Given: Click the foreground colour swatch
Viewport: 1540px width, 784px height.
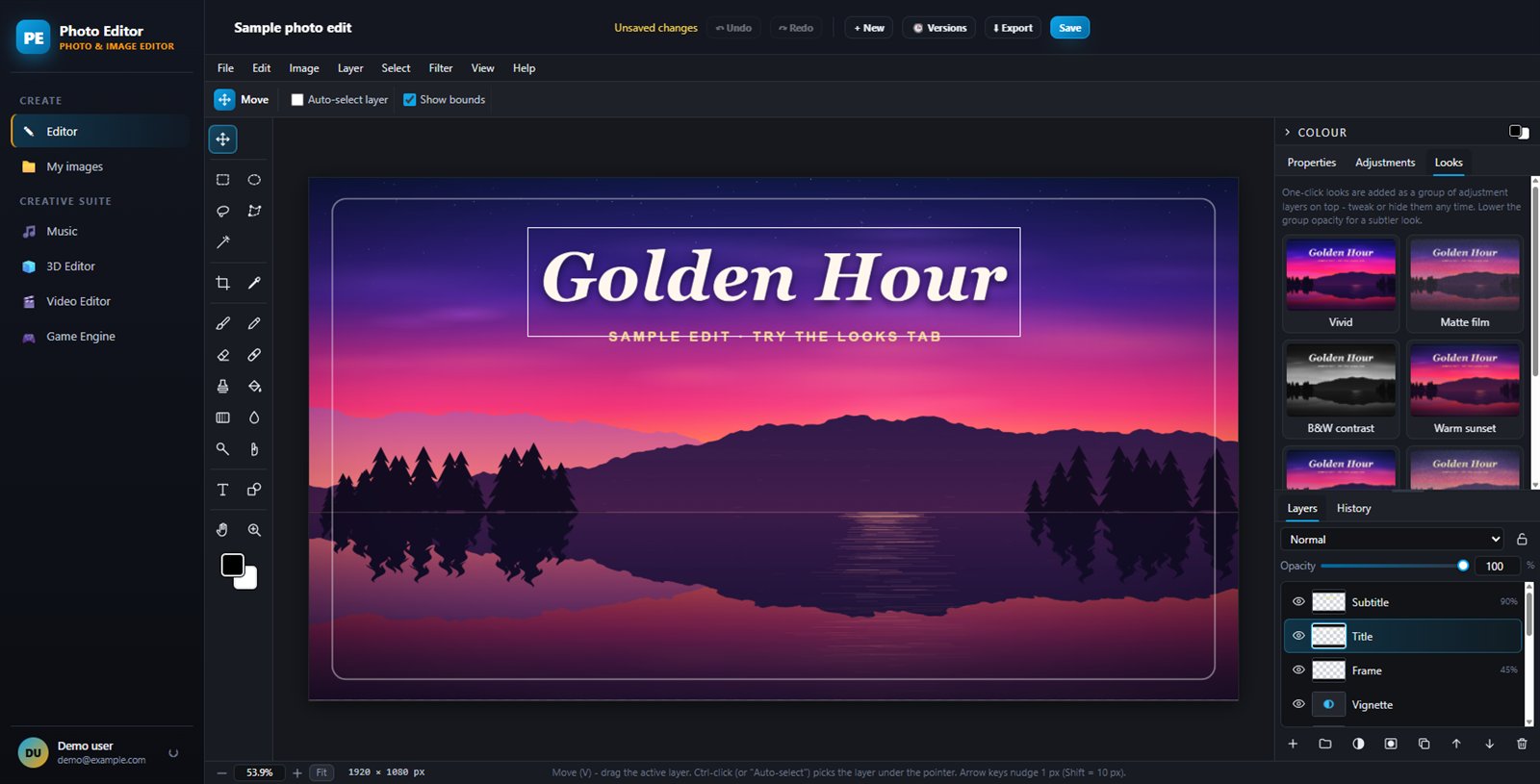Looking at the screenshot, I should [232, 565].
